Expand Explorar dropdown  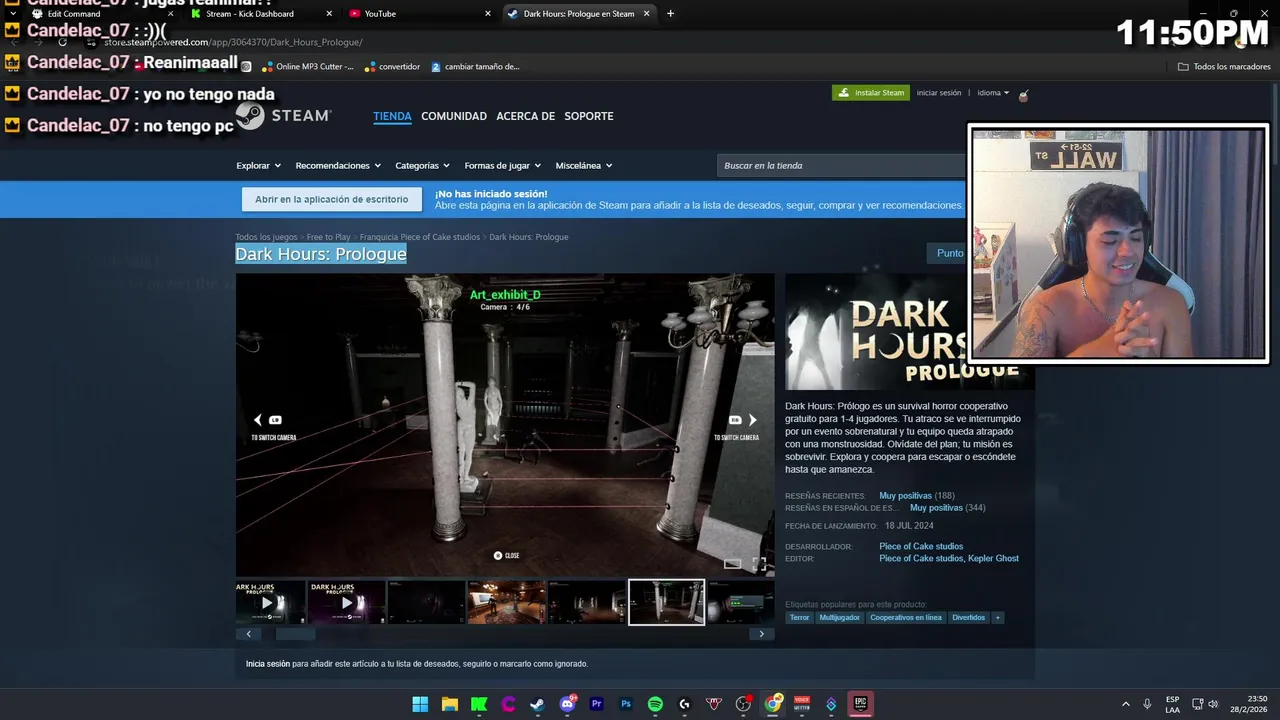[x=258, y=166]
